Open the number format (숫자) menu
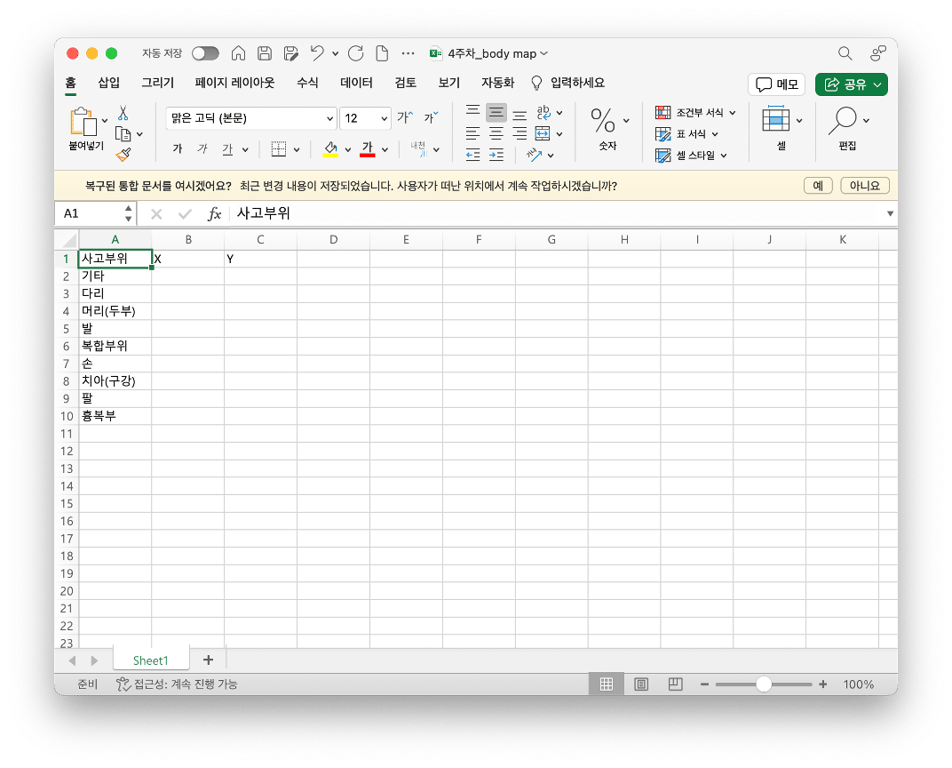The height and width of the screenshot is (768, 952). (x=609, y=127)
